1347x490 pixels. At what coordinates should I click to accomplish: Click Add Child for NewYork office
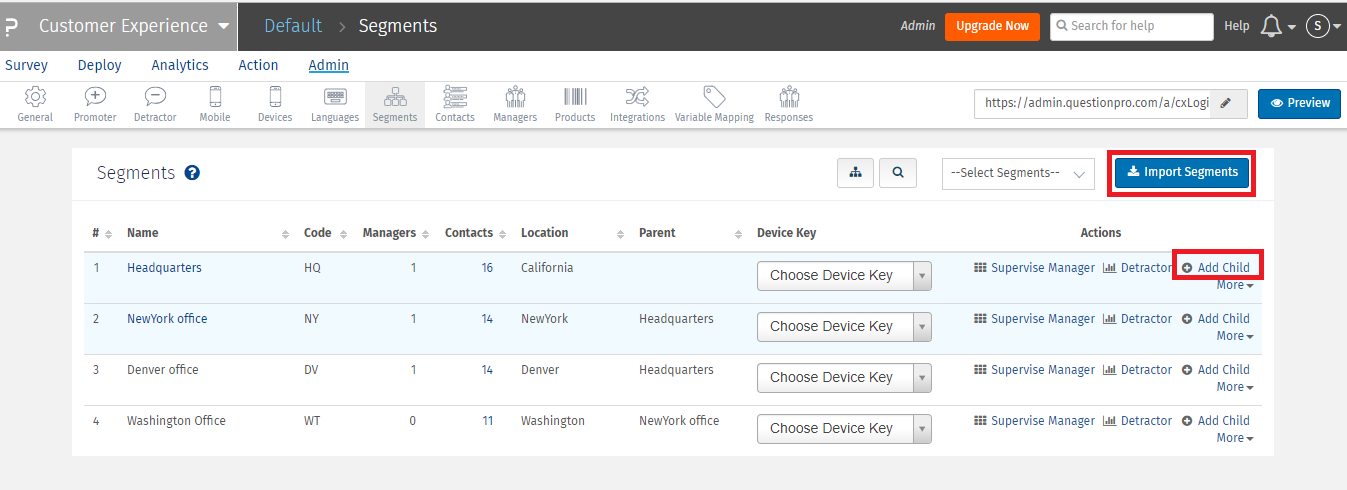point(1216,319)
